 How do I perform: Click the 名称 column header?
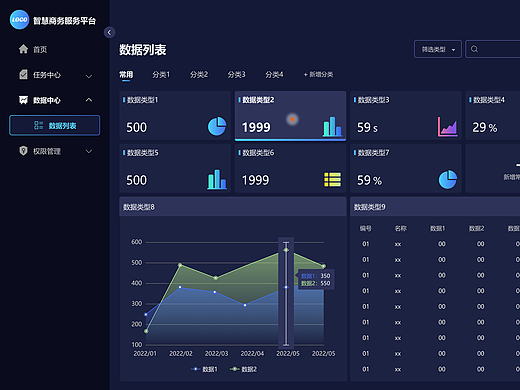400,228
